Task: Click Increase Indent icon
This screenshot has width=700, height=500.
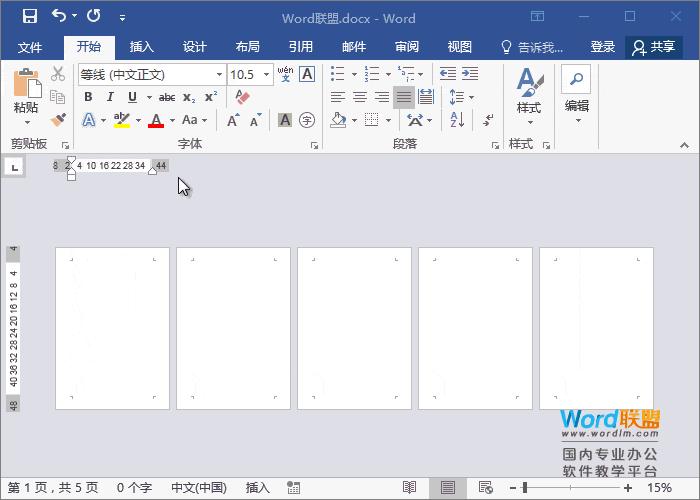Action: 470,74
